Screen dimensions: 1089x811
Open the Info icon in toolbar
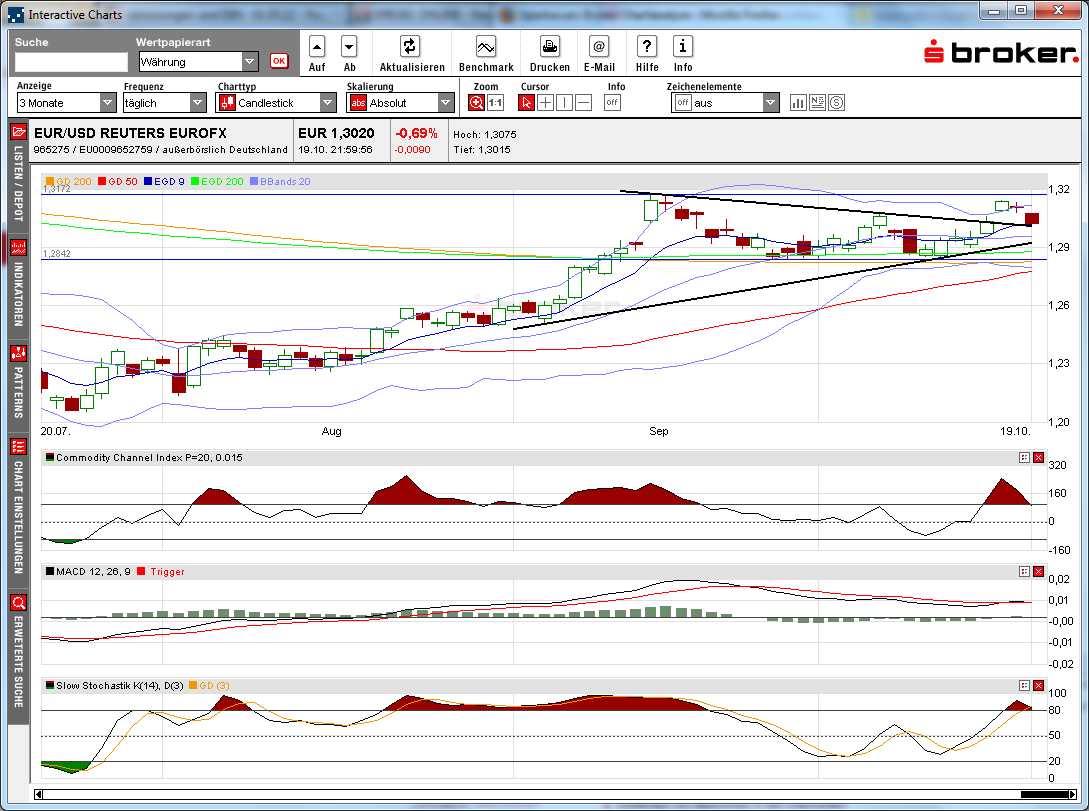(683, 47)
